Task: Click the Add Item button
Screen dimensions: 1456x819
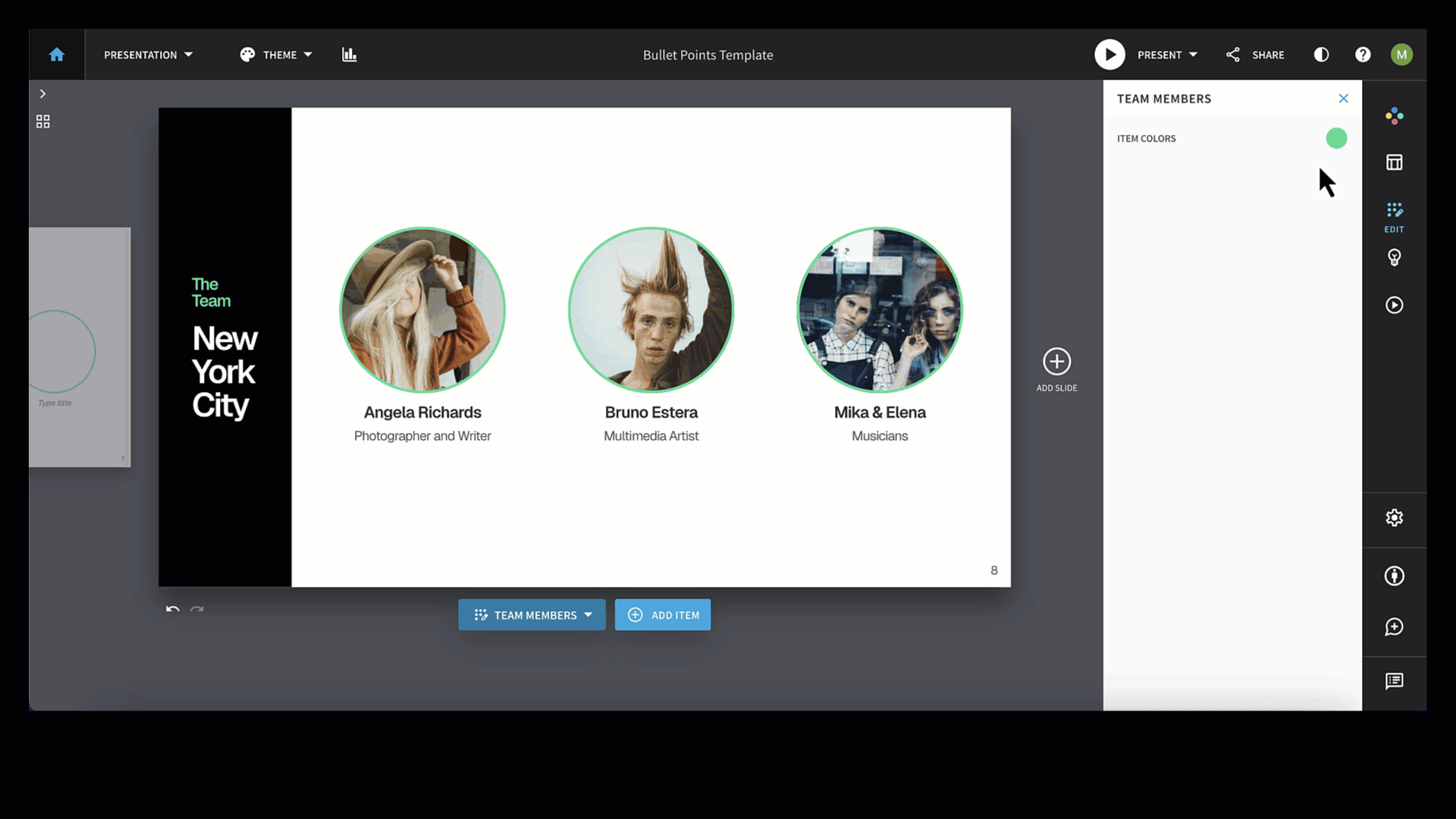Action: pyautogui.click(x=663, y=615)
